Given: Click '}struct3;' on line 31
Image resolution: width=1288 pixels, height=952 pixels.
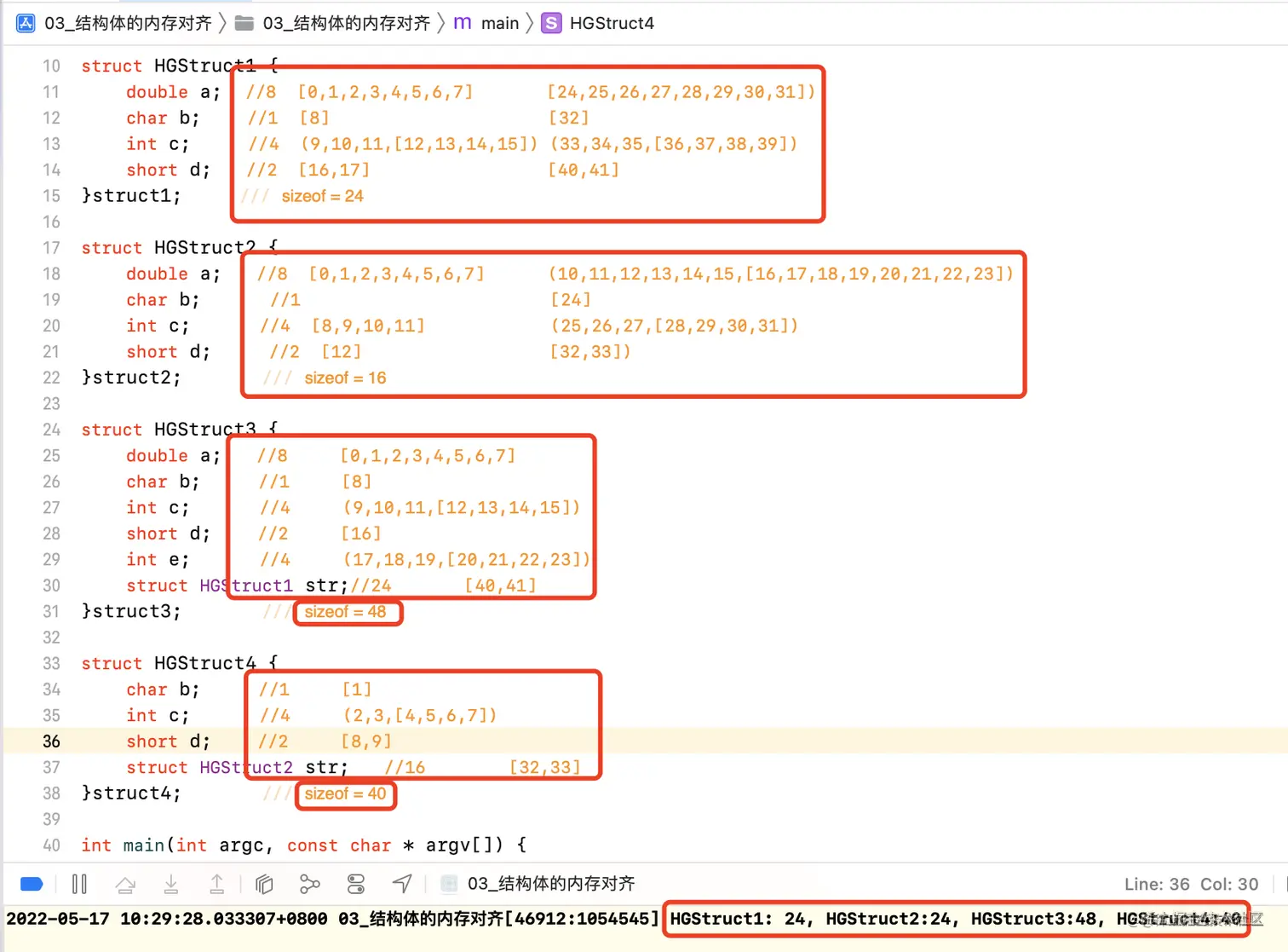Looking at the screenshot, I should point(131,611).
